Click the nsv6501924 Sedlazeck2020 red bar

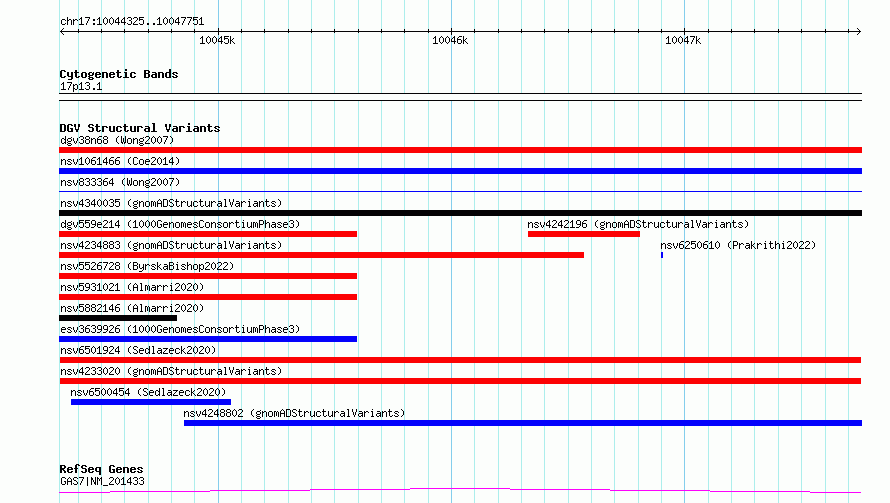[460, 360]
